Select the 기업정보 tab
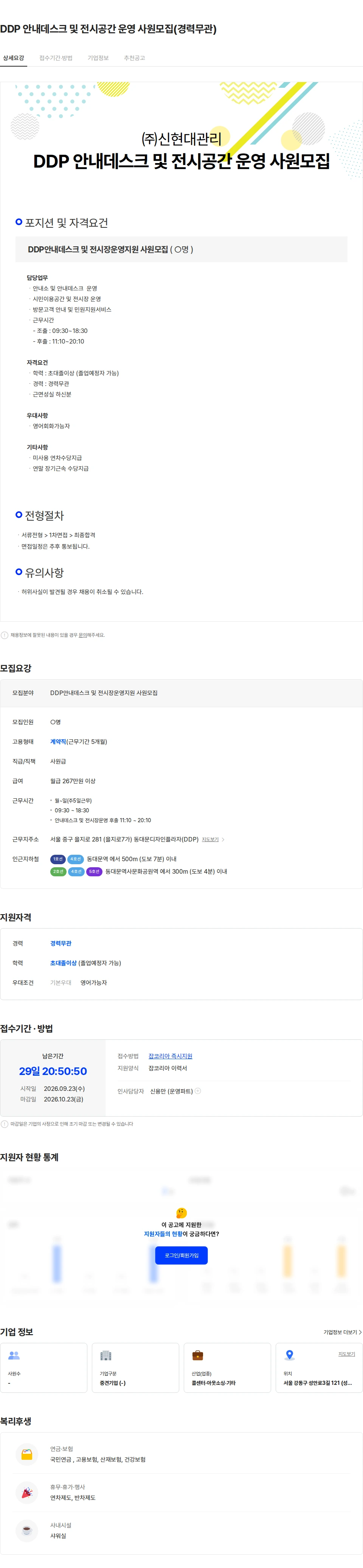 point(98,58)
